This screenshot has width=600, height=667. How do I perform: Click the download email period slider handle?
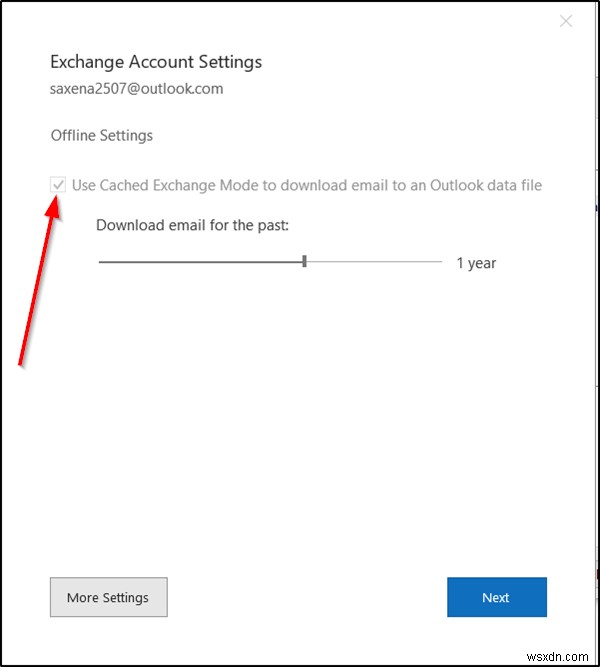(x=304, y=261)
